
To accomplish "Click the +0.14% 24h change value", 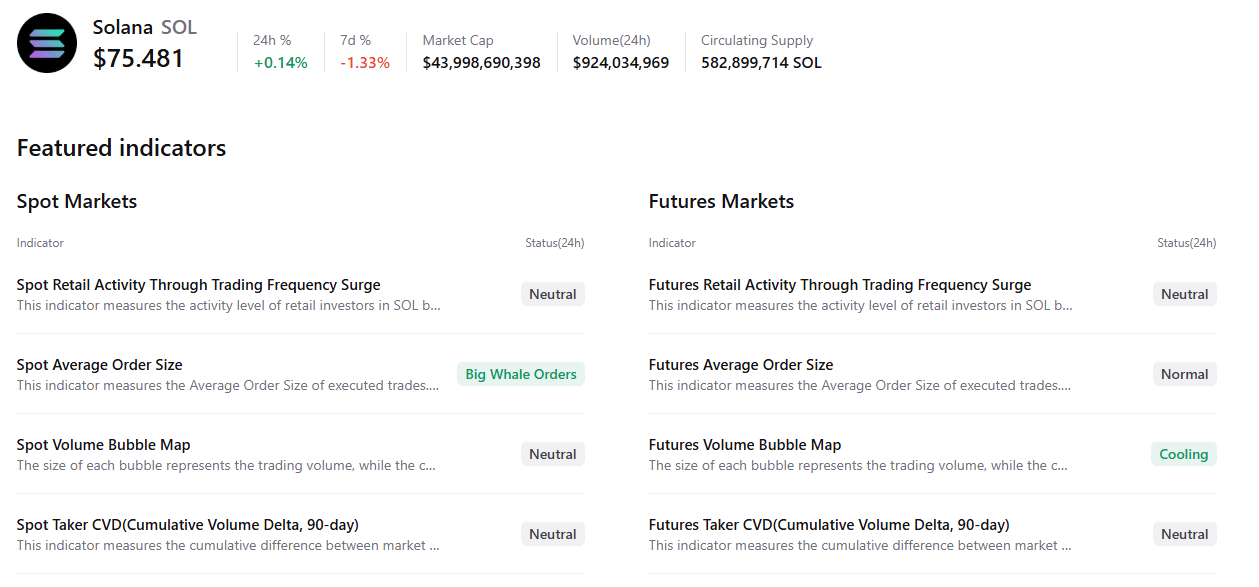I will [280, 62].
